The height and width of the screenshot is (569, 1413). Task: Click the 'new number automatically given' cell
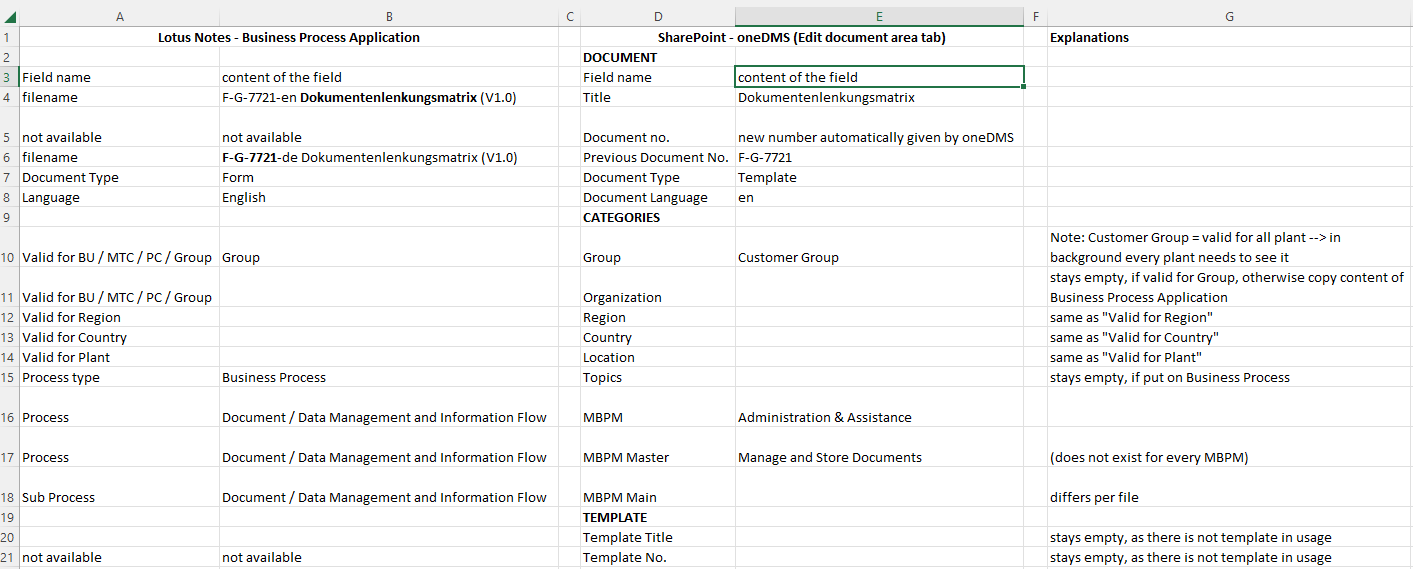[875, 137]
